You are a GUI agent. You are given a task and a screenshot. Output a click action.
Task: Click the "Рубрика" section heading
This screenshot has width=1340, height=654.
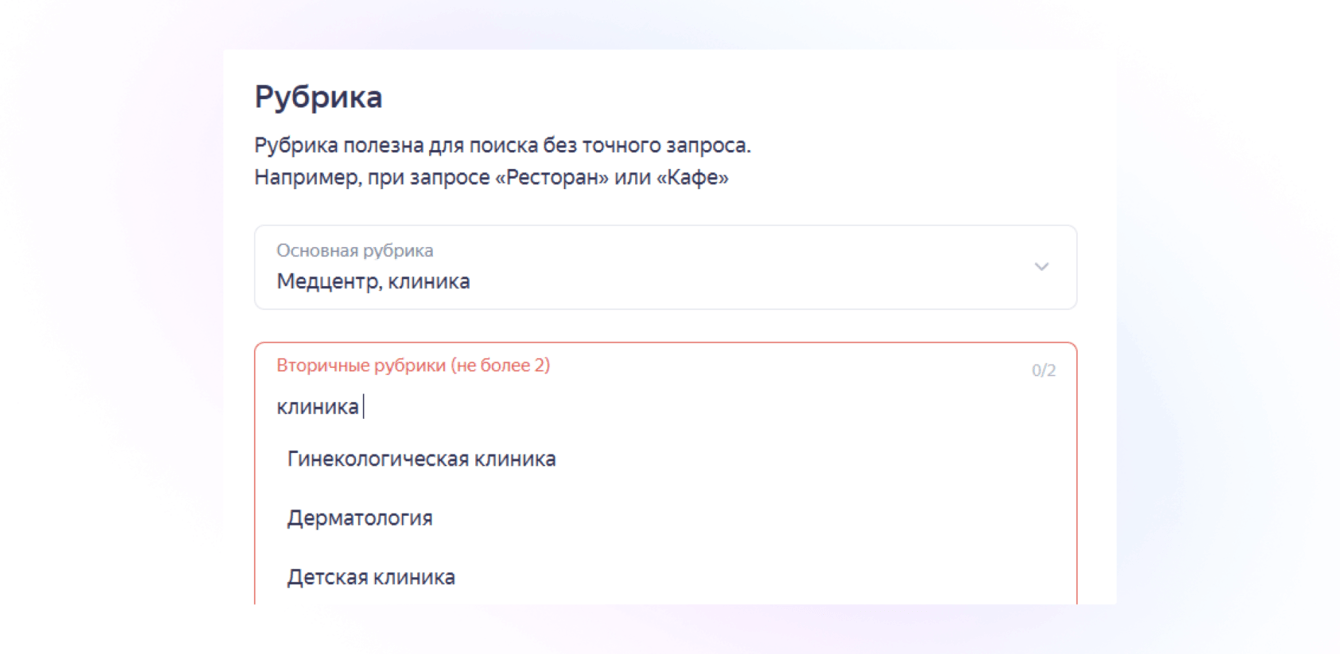[x=318, y=98]
